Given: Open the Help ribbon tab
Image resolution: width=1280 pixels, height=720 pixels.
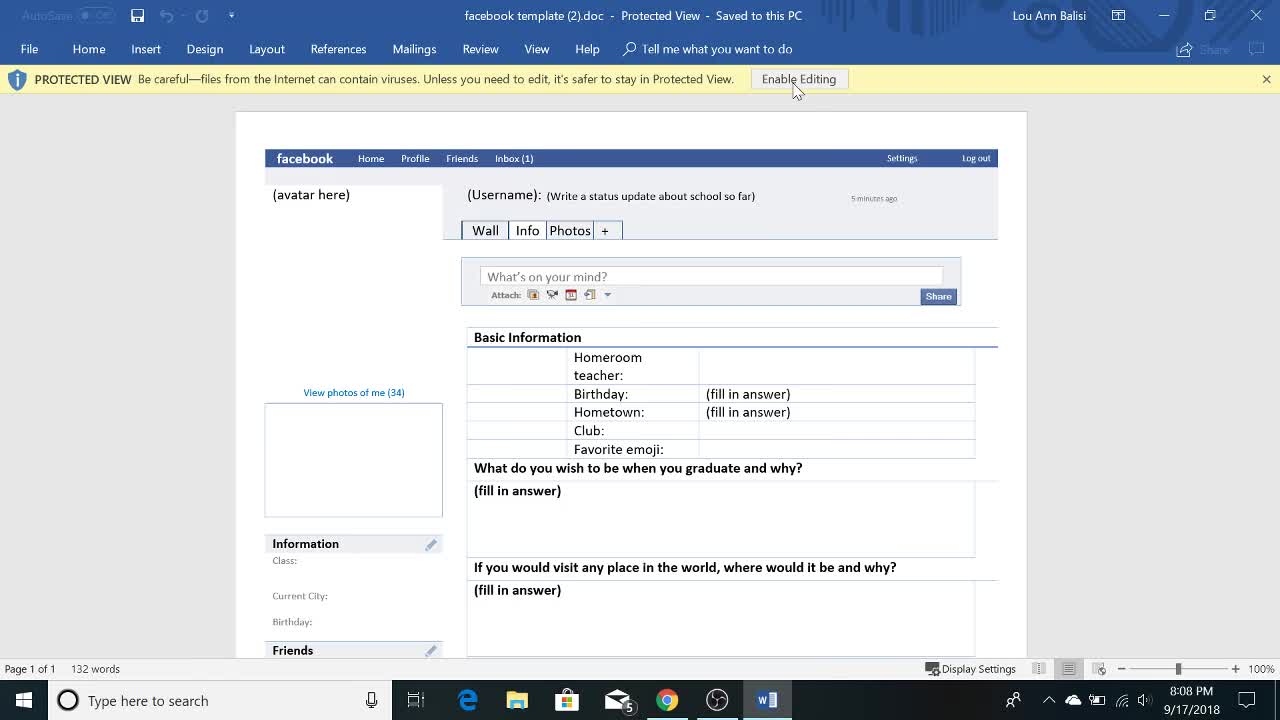Looking at the screenshot, I should click(587, 49).
